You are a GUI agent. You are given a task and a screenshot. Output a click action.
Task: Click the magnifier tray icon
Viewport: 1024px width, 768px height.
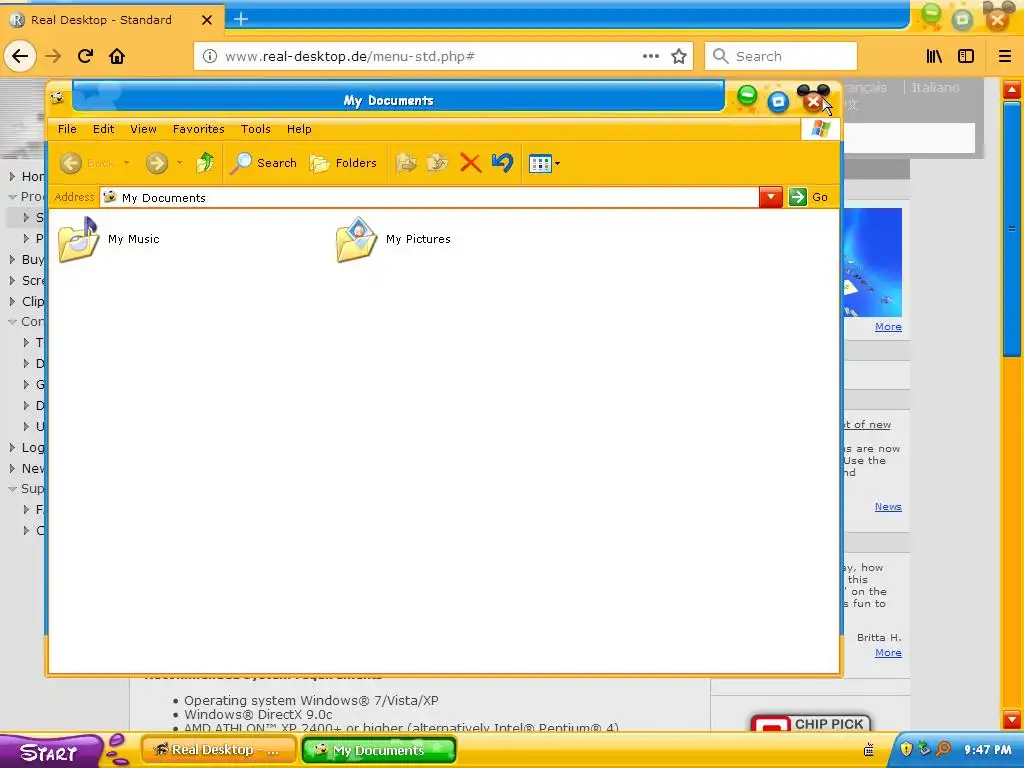943,749
